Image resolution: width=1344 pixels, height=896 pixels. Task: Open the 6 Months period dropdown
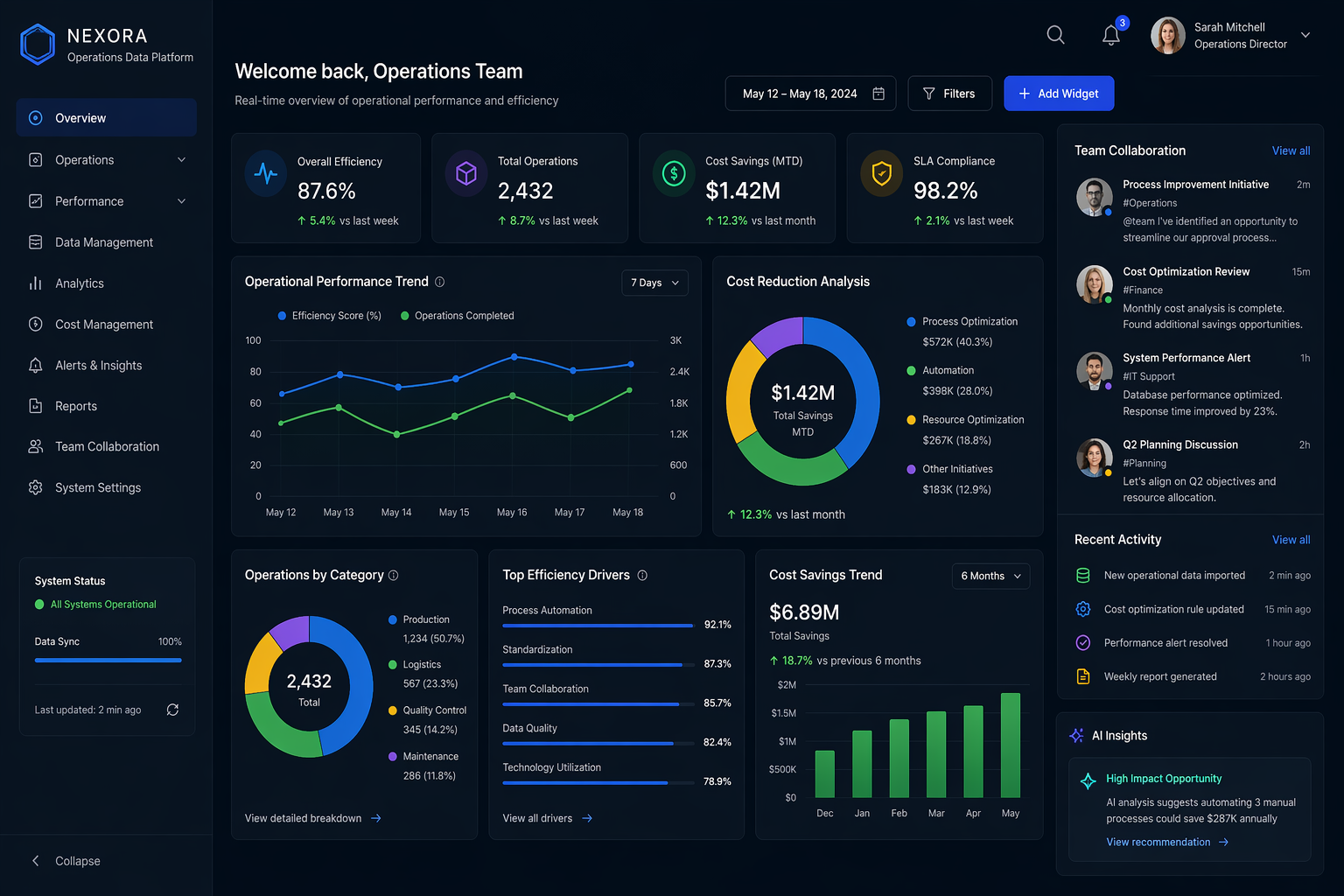[990, 576]
